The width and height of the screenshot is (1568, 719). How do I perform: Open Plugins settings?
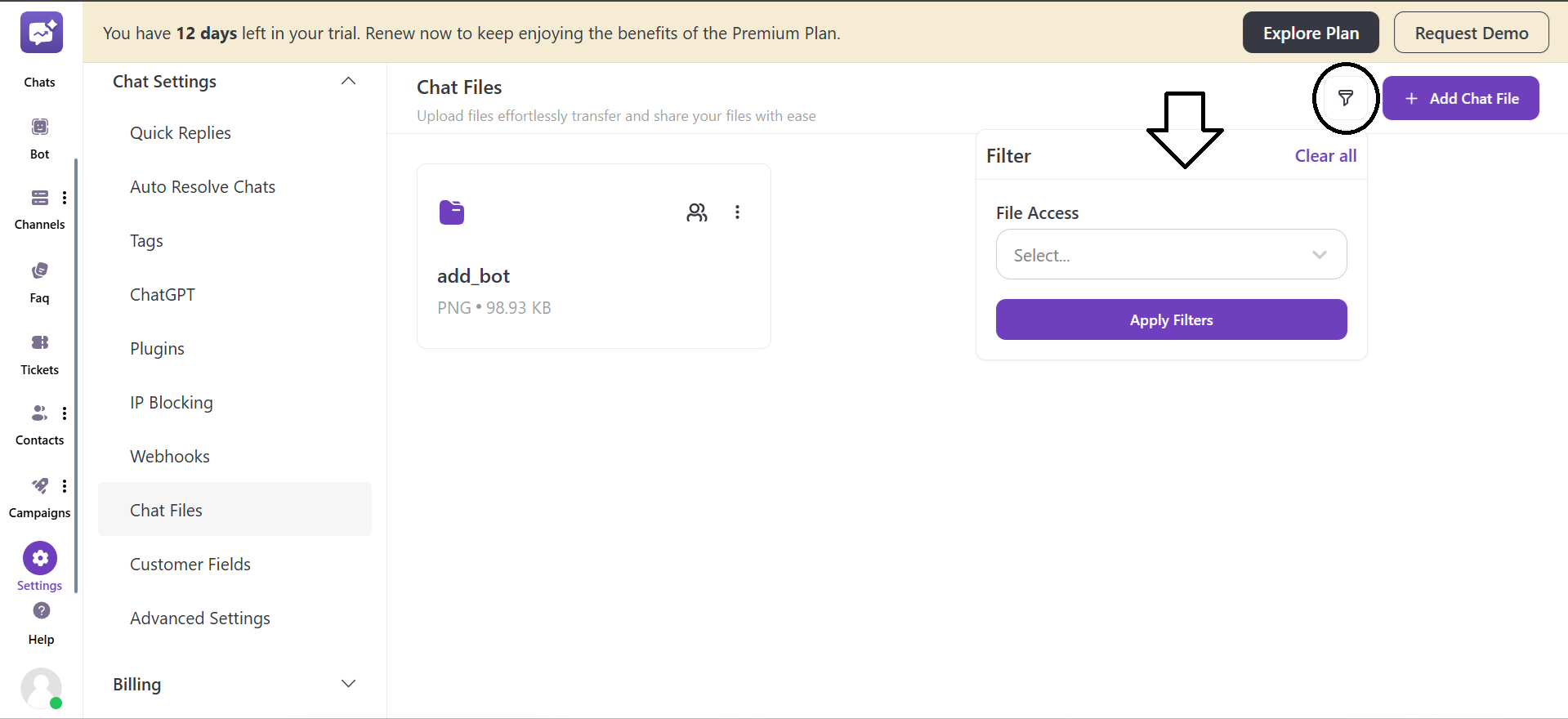pyautogui.click(x=157, y=349)
